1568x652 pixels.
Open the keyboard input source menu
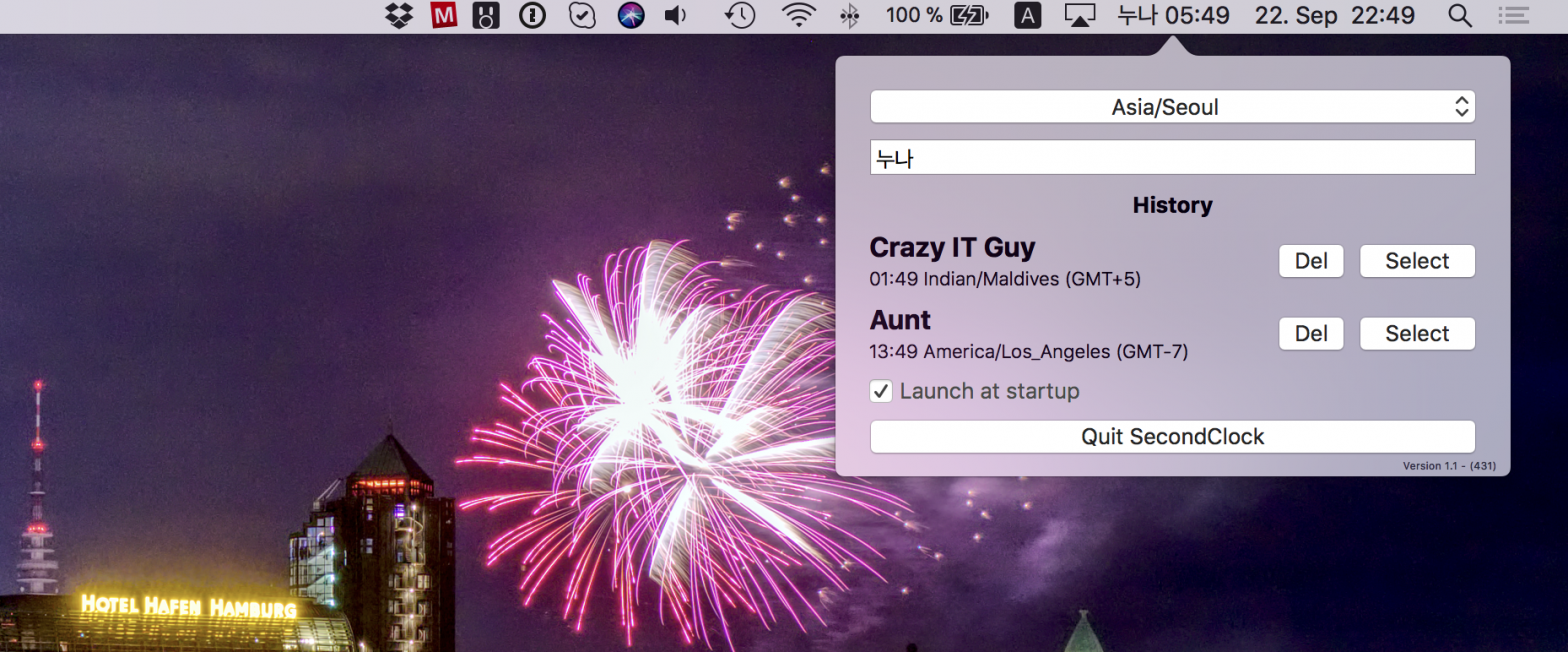point(1028,15)
